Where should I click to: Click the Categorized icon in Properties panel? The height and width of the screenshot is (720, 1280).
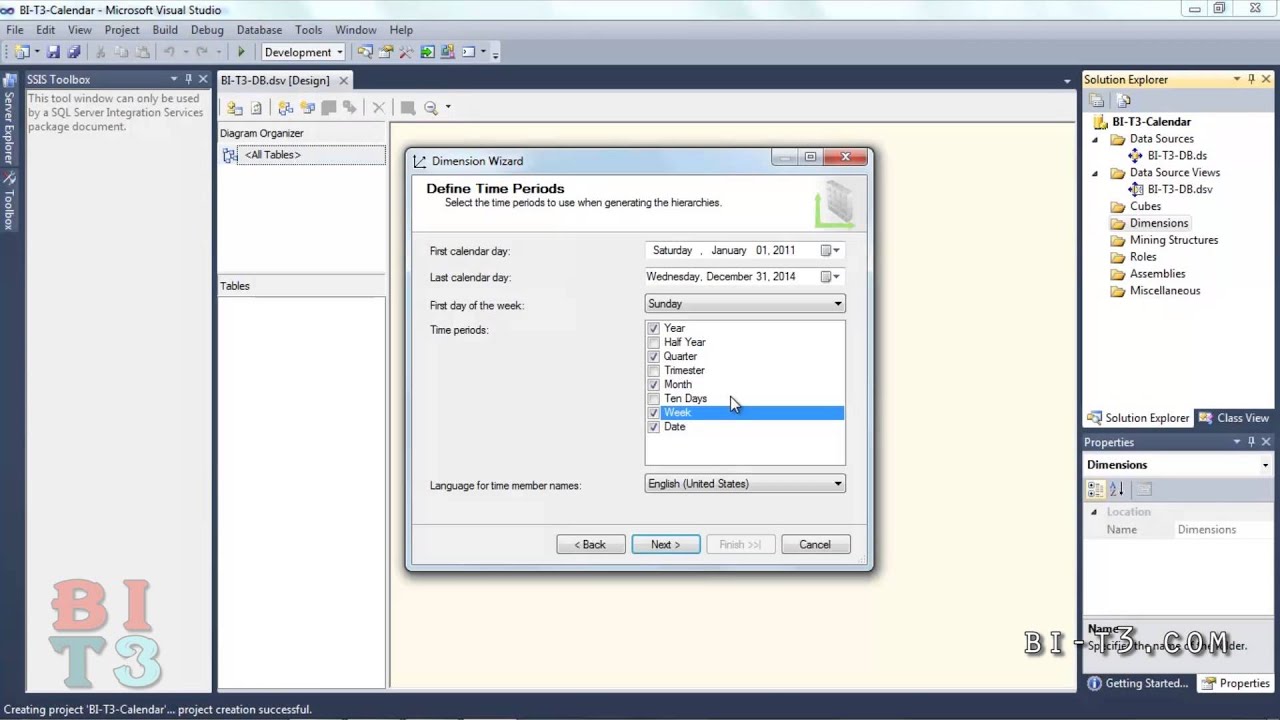(x=1095, y=489)
